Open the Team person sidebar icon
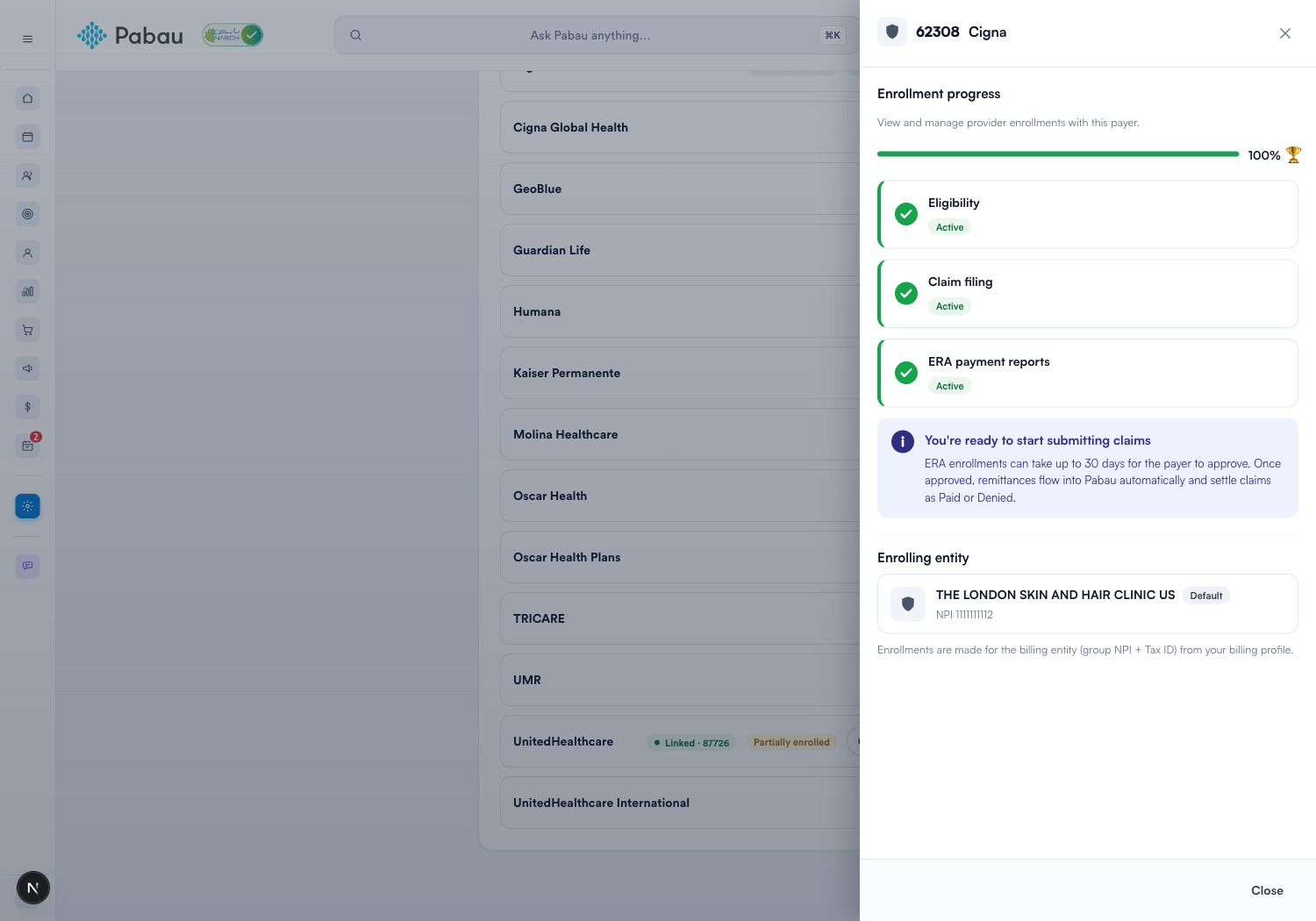This screenshot has height=921, width=1316. 27,253
